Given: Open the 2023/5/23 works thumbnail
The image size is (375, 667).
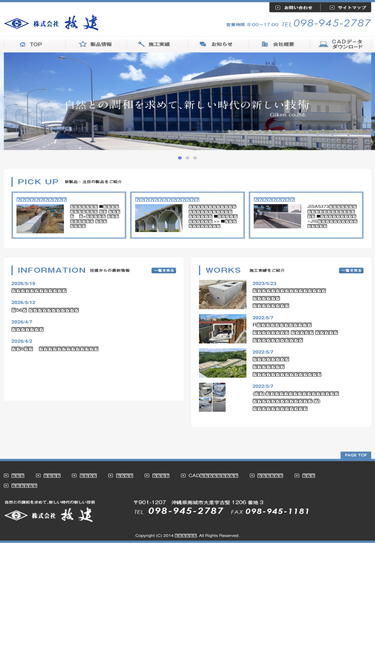Looking at the screenshot, I should click(222, 294).
